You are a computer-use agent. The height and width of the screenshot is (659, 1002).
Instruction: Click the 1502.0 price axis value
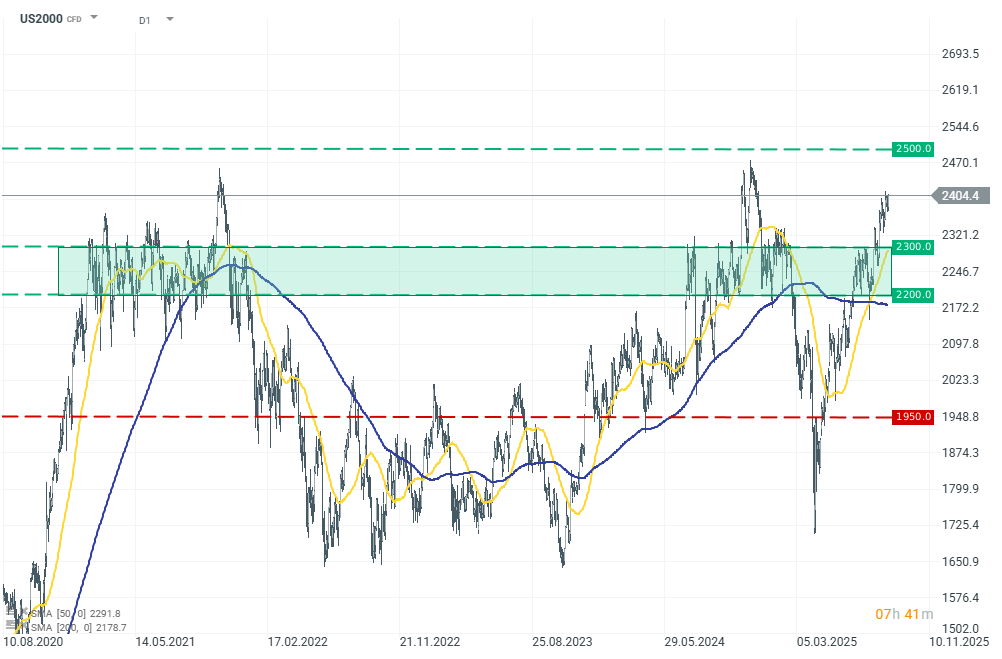960,629
